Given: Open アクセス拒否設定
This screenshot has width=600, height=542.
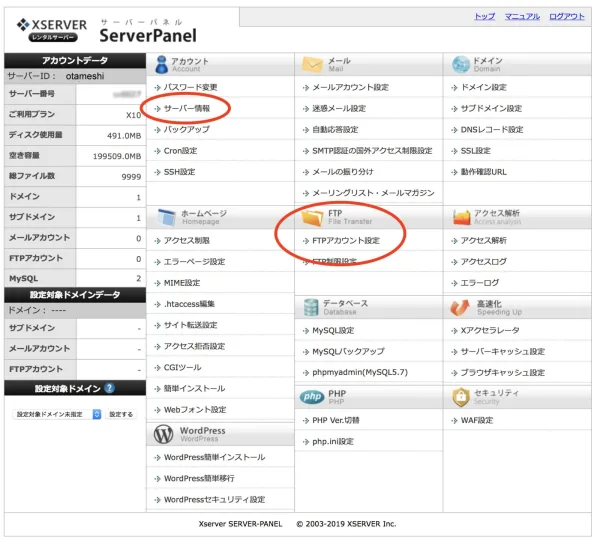Looking at the screenshot, I should point(194,346).
